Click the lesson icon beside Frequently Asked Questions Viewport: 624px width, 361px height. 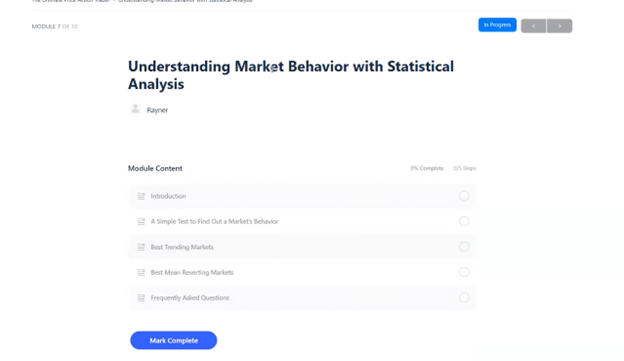141,298
